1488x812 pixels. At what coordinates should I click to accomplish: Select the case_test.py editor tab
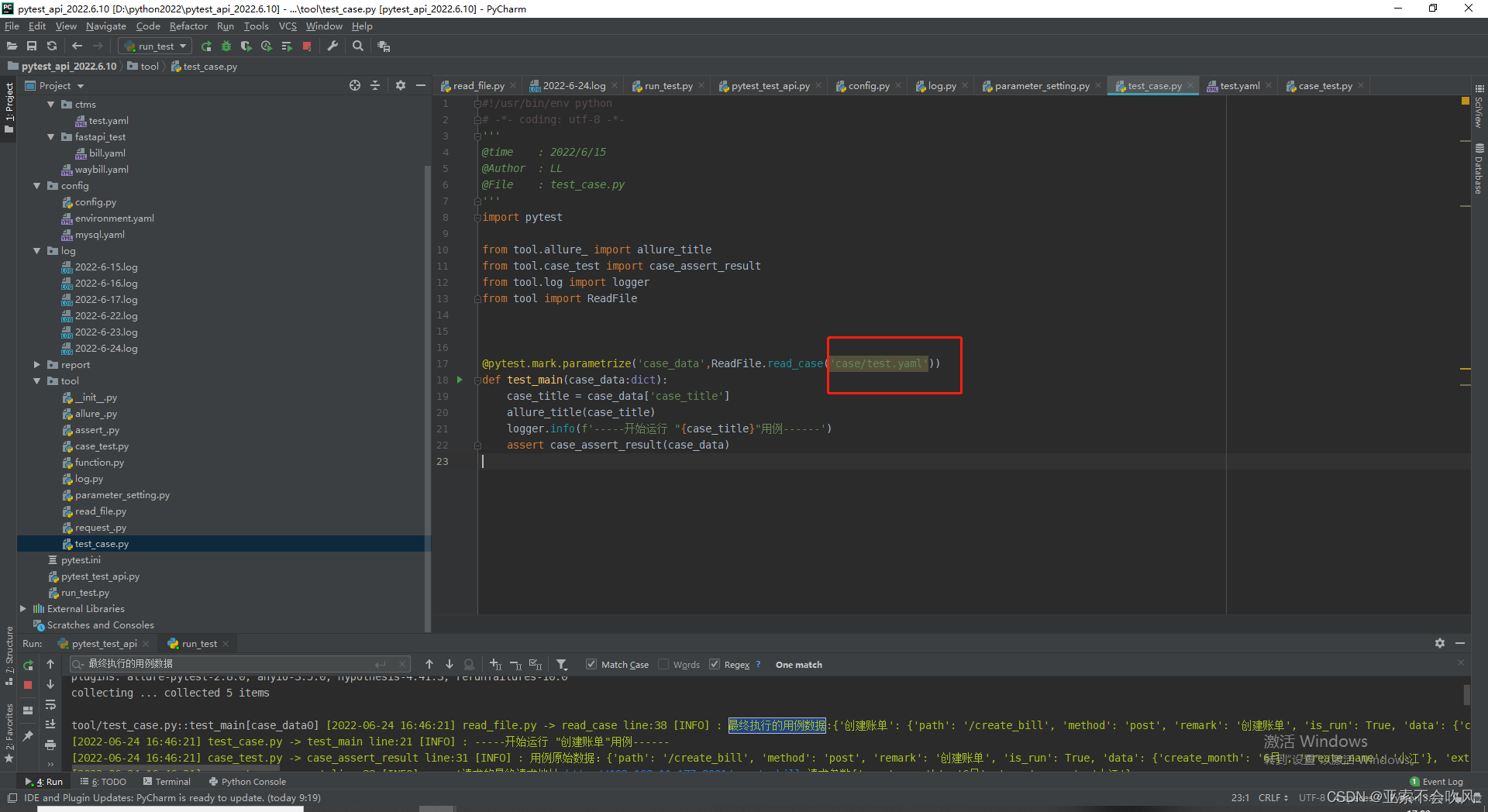tap(1324, 86)
